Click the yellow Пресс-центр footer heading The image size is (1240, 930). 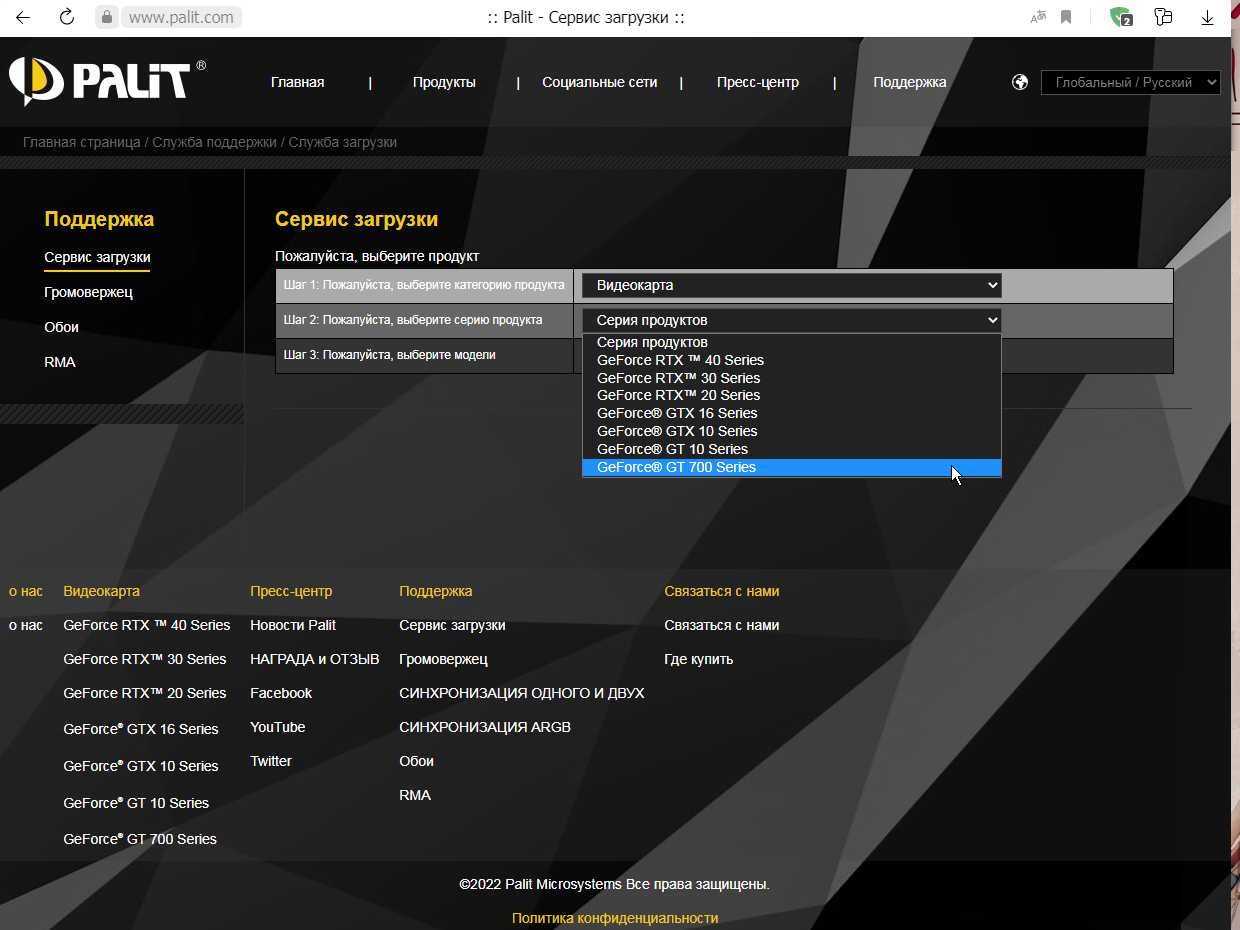click(291, 591)
